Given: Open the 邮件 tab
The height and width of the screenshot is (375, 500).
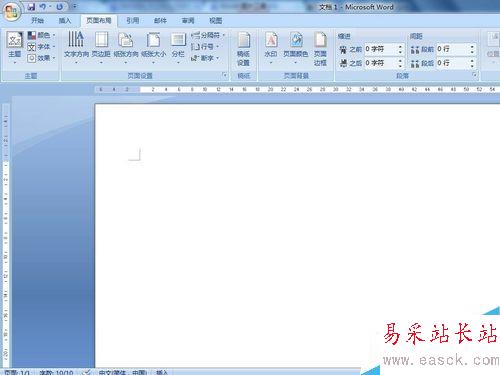Looking at the screenshot, I should pyautogui.click(x=160, y=21).
